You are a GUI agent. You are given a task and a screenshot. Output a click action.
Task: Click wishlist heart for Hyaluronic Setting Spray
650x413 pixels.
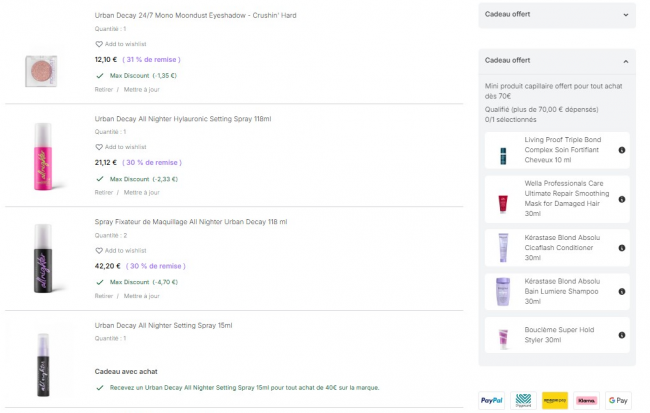(x=99, y=148)
